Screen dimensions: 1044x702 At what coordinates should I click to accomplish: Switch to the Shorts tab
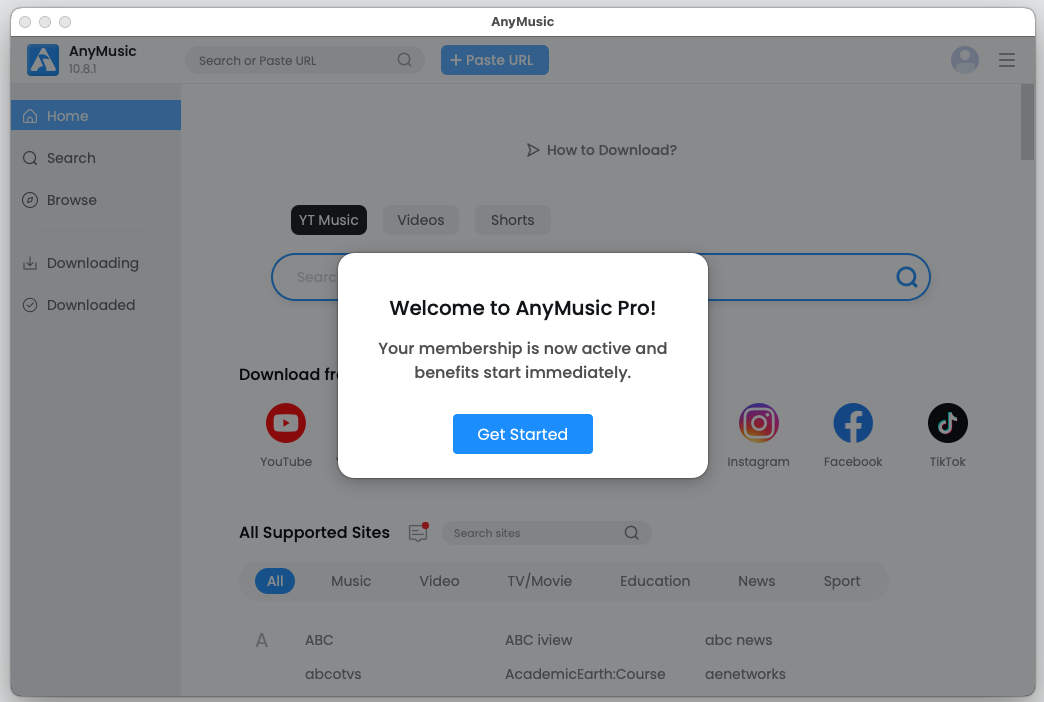coord(513,220)
